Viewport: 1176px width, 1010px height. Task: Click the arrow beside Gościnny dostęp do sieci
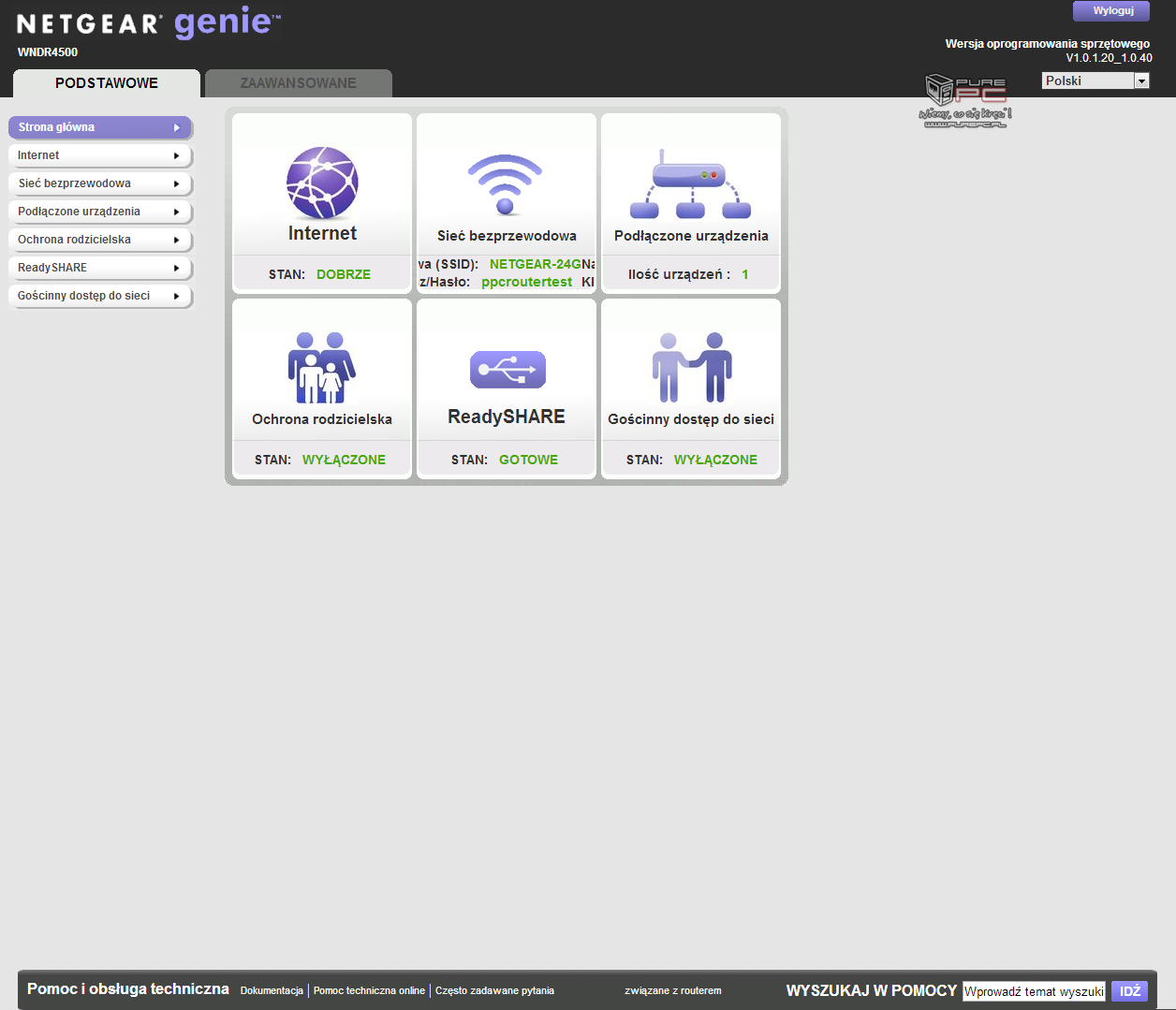click(176, 296)
